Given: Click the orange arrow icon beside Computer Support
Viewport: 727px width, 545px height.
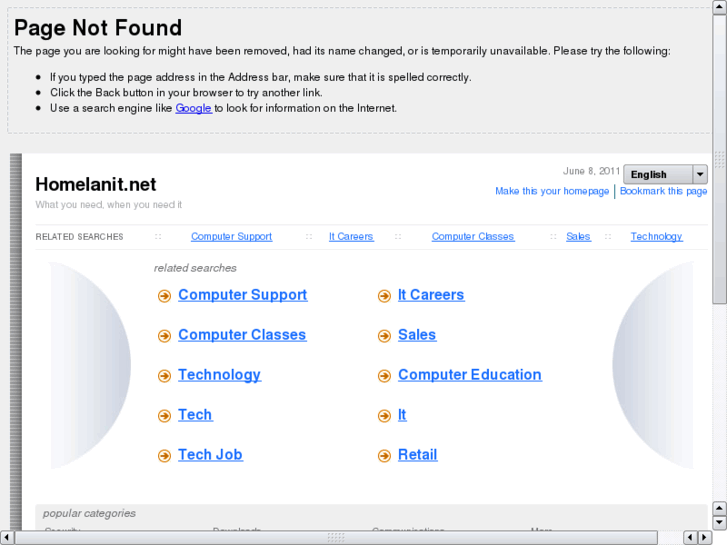Looking at the screenshot, I should [x=164, y=296].
